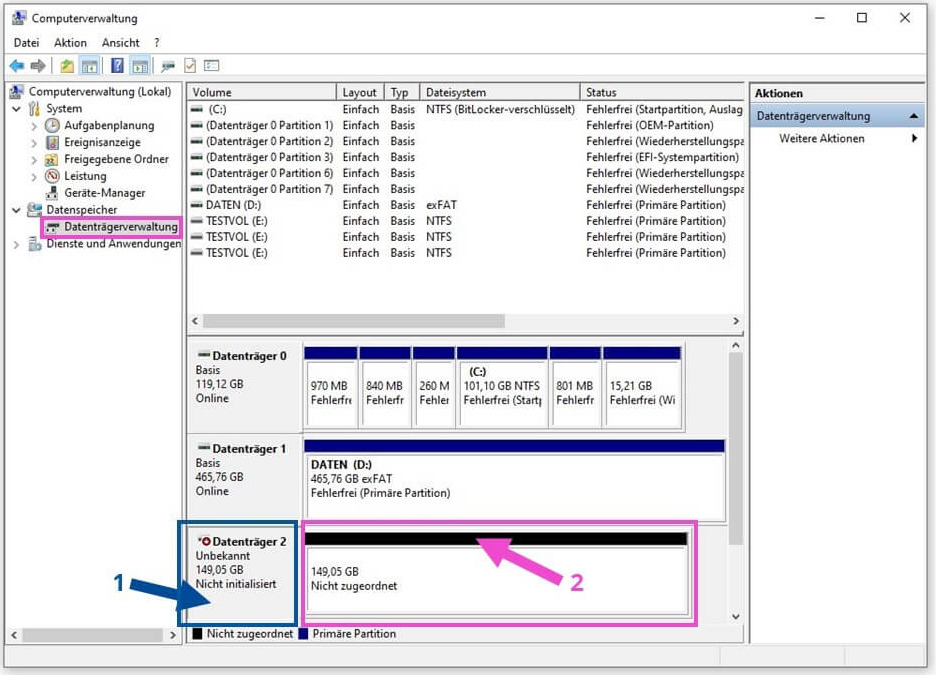The height and width of the screenshot is (675, 936).
Task: Toggle the console tree pane icon
Action: (x=90, y=66)
